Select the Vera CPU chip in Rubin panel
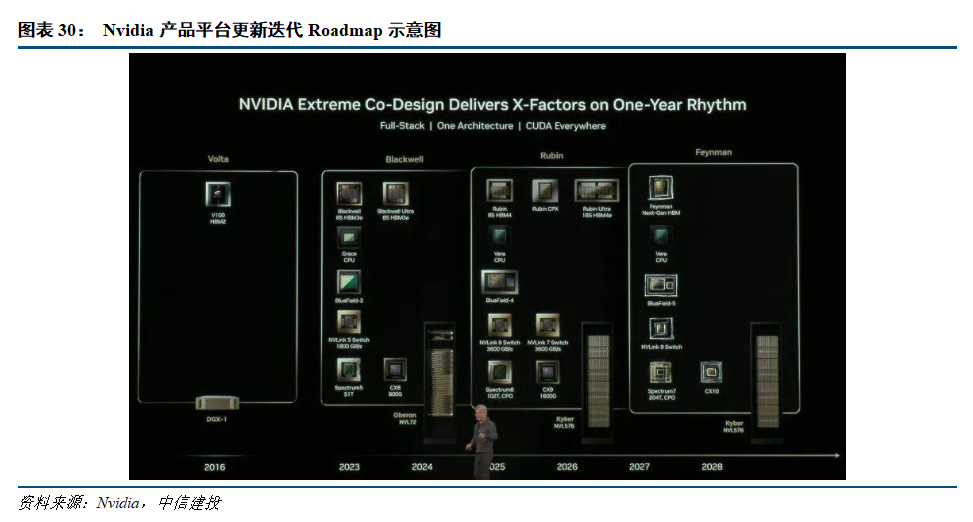Viewport: 973px width, 522px height. [x=500, y=236]
